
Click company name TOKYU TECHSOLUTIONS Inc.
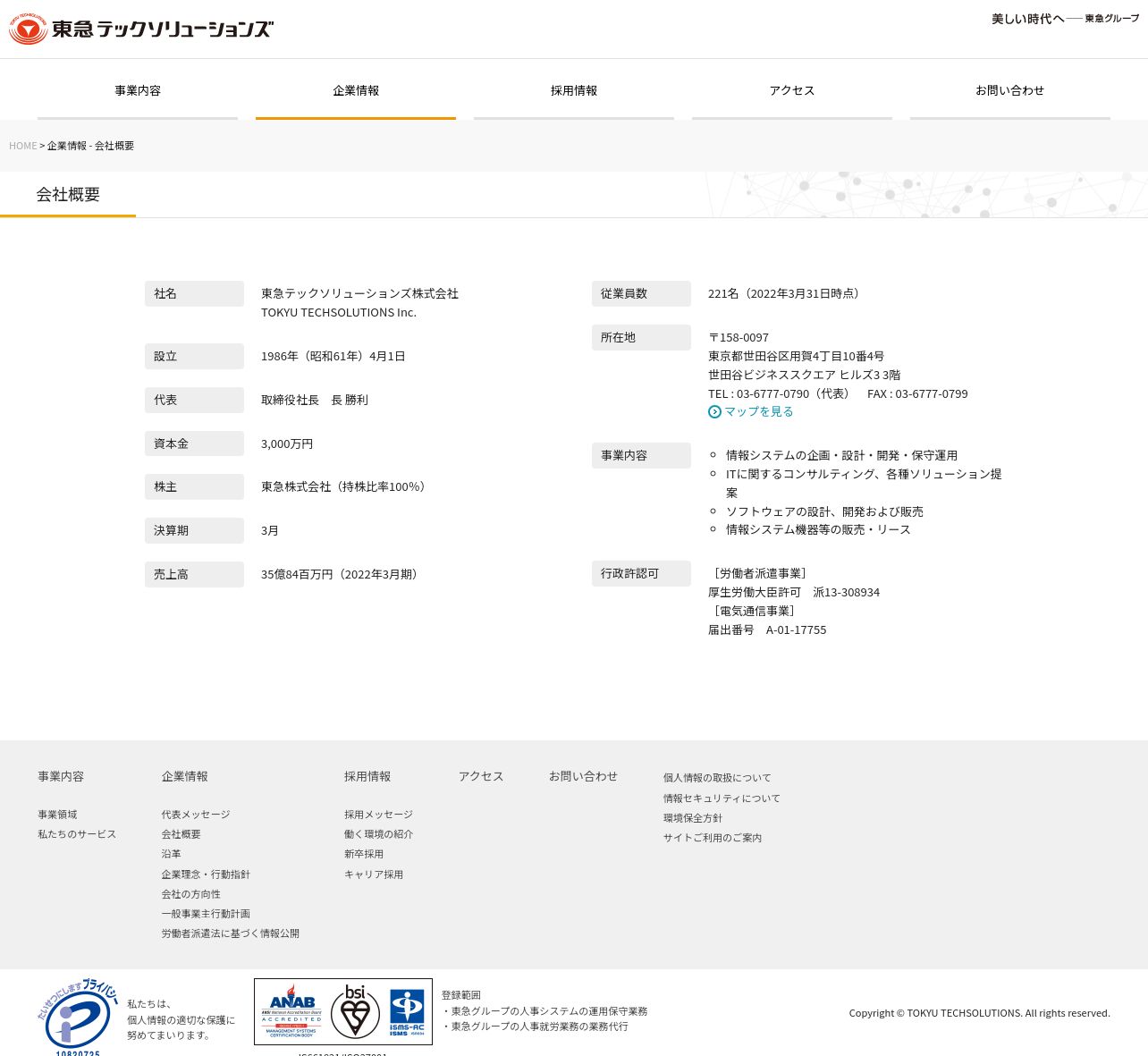click(x=339, y=313)
